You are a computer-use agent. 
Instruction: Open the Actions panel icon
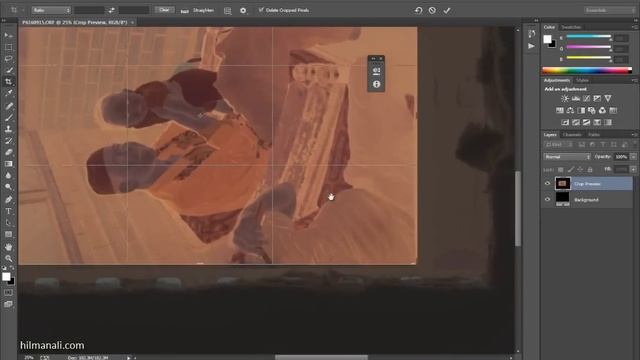[531, 46]
